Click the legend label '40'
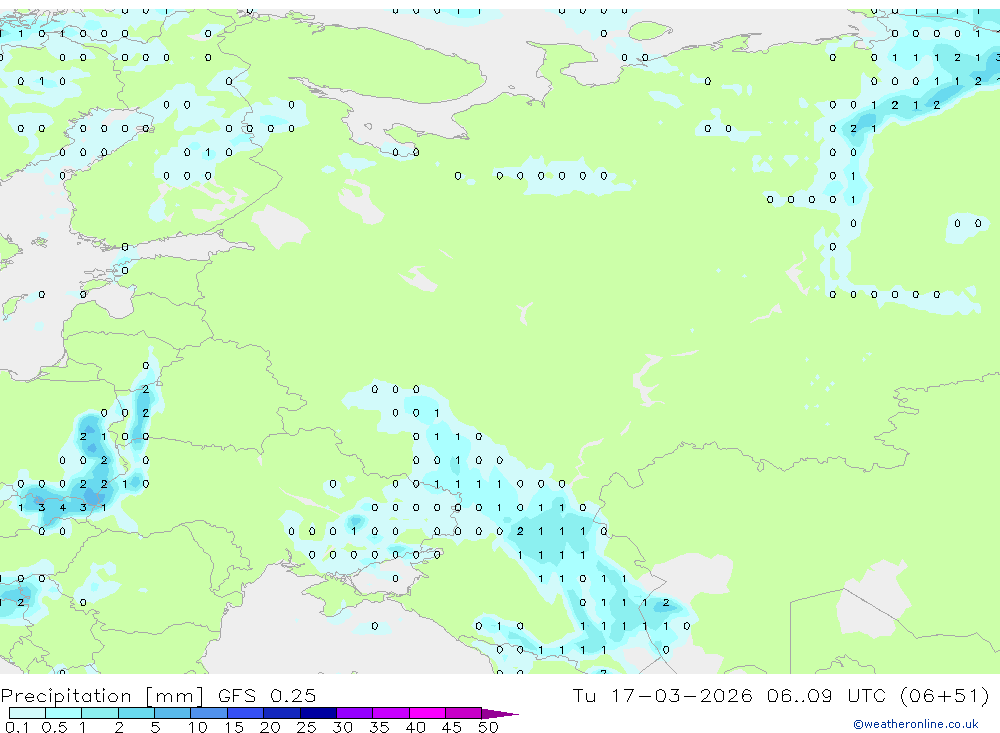 pyautogui.click(x=415, y=727)
